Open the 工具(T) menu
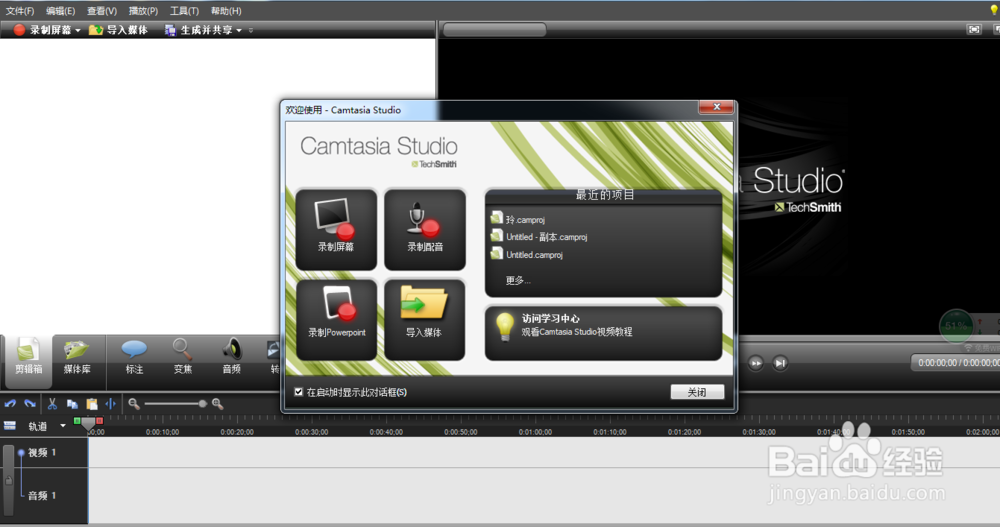 click(x=184, y=11)
